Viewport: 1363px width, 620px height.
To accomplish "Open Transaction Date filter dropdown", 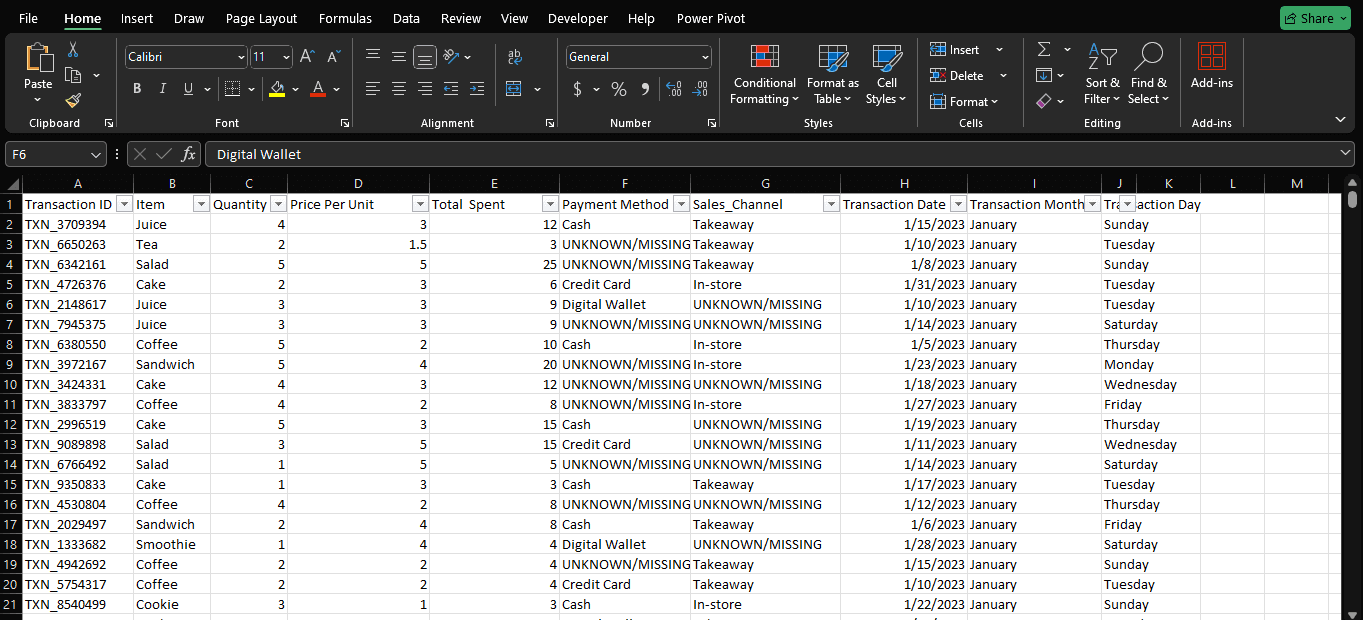I will [x=958, y=204].
